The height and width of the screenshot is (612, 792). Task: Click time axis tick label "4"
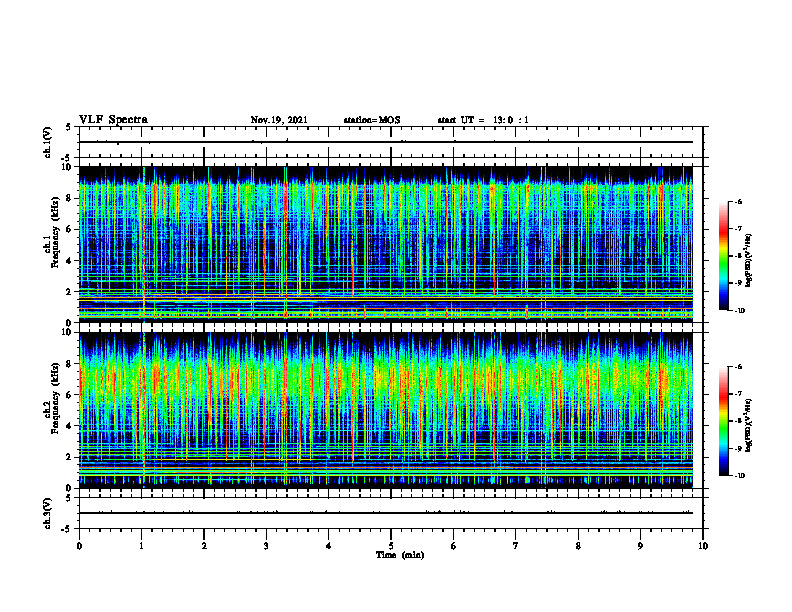pyautogui.click(x=329, y=546)
